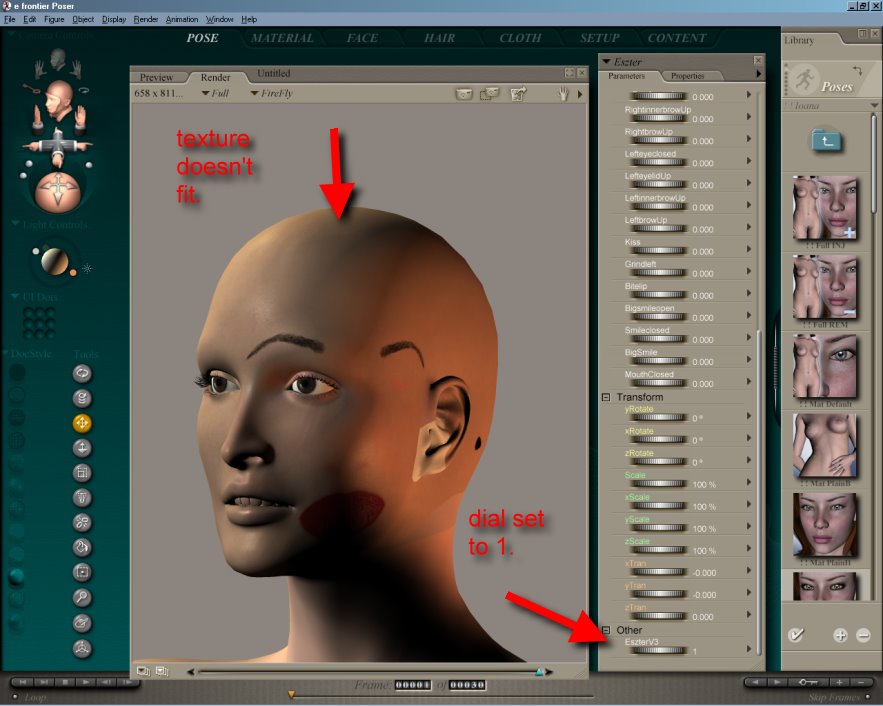Open the MATERIAL room
The width and height of the screenshot is (883, 706).
click(x=282, y=38)
